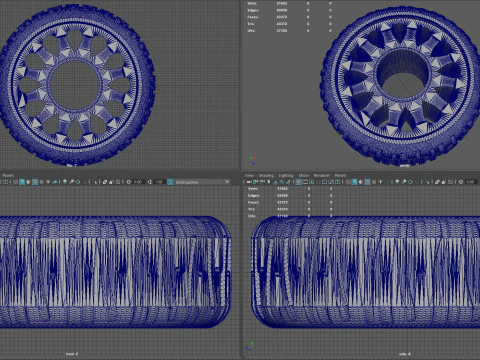Screen dimensions: 480x360
Task: Click Use All Lights in front panel
Action: (x=48, y=182)
